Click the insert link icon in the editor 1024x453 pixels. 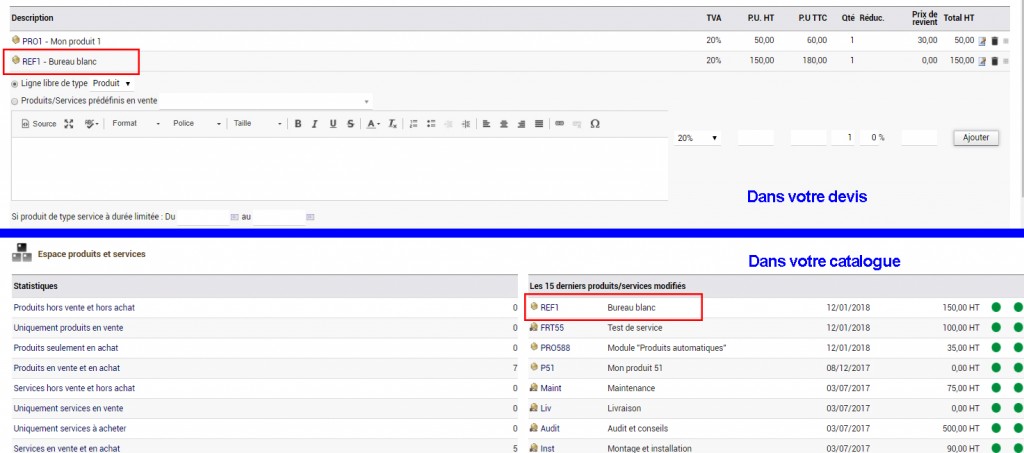tap(559, 124)
